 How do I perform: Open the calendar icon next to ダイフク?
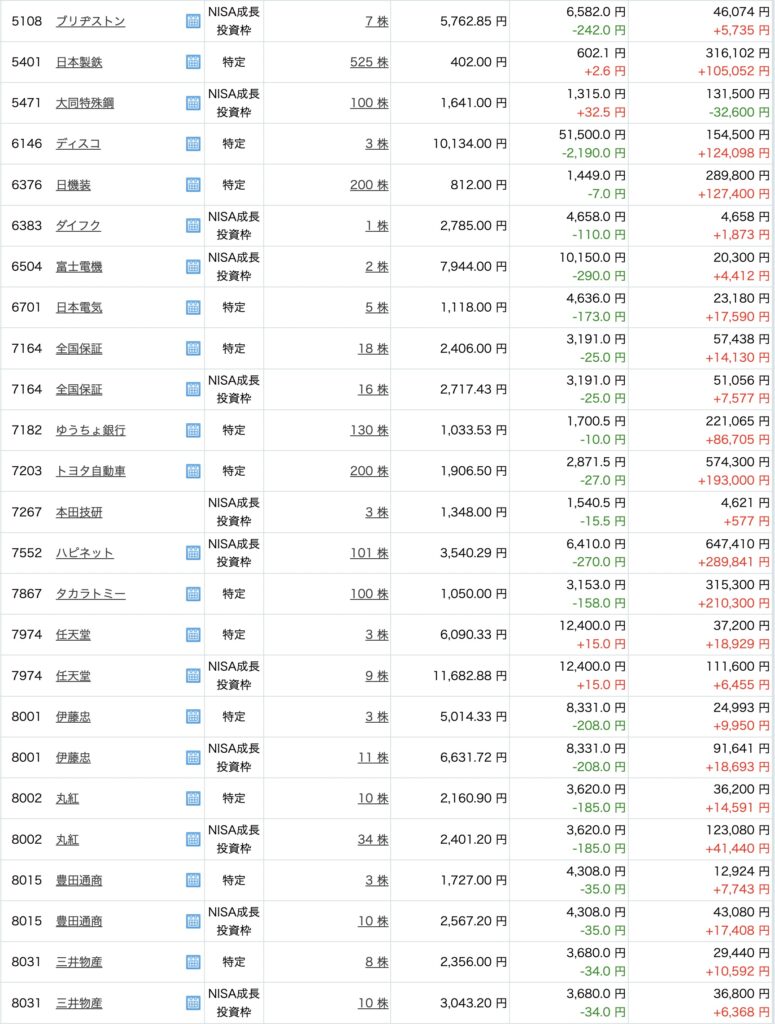pyautogui.click(x=193, y=226)
